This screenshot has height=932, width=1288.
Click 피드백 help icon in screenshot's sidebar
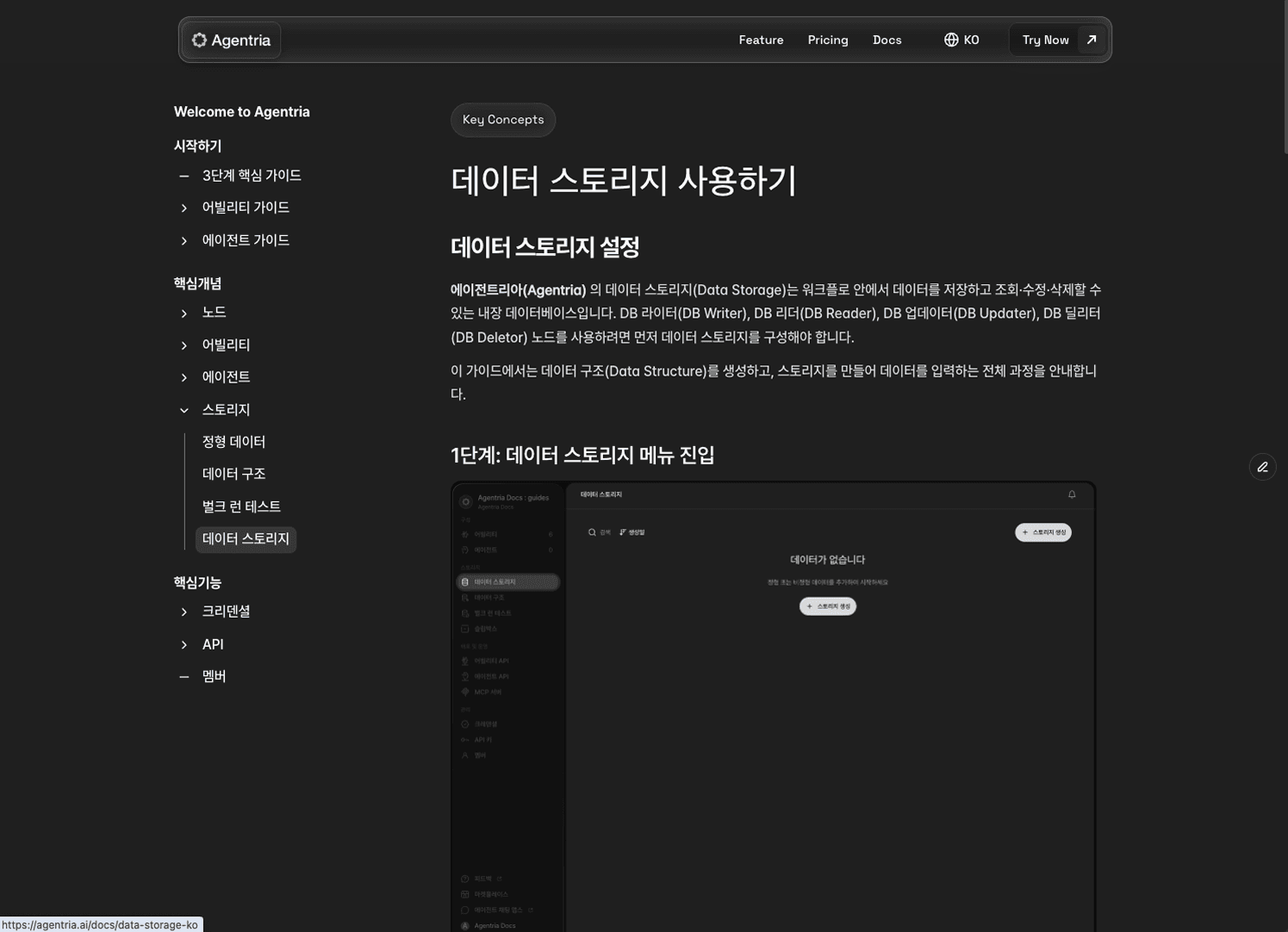click(465, 879)
